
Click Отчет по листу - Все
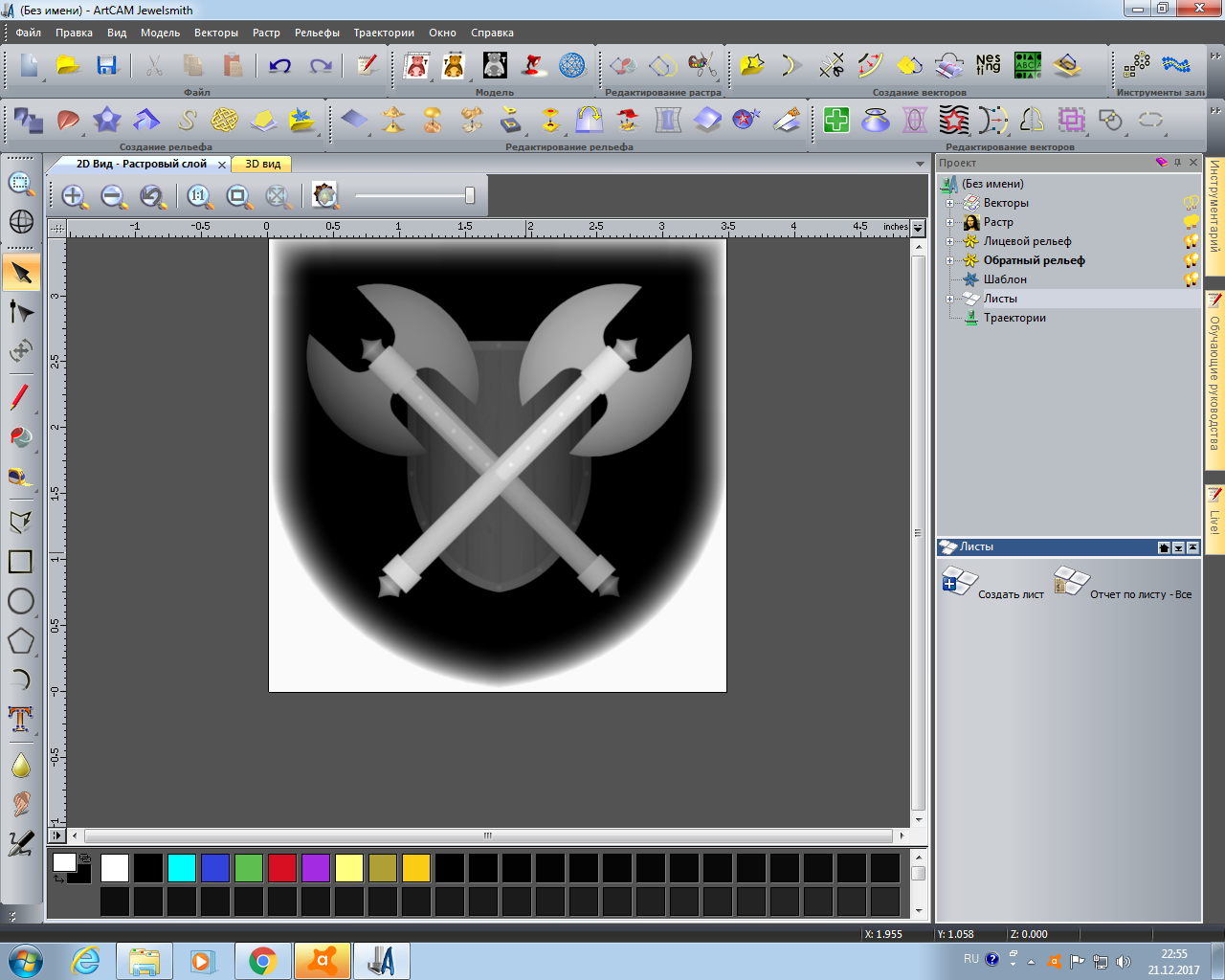click(1124, 582)
